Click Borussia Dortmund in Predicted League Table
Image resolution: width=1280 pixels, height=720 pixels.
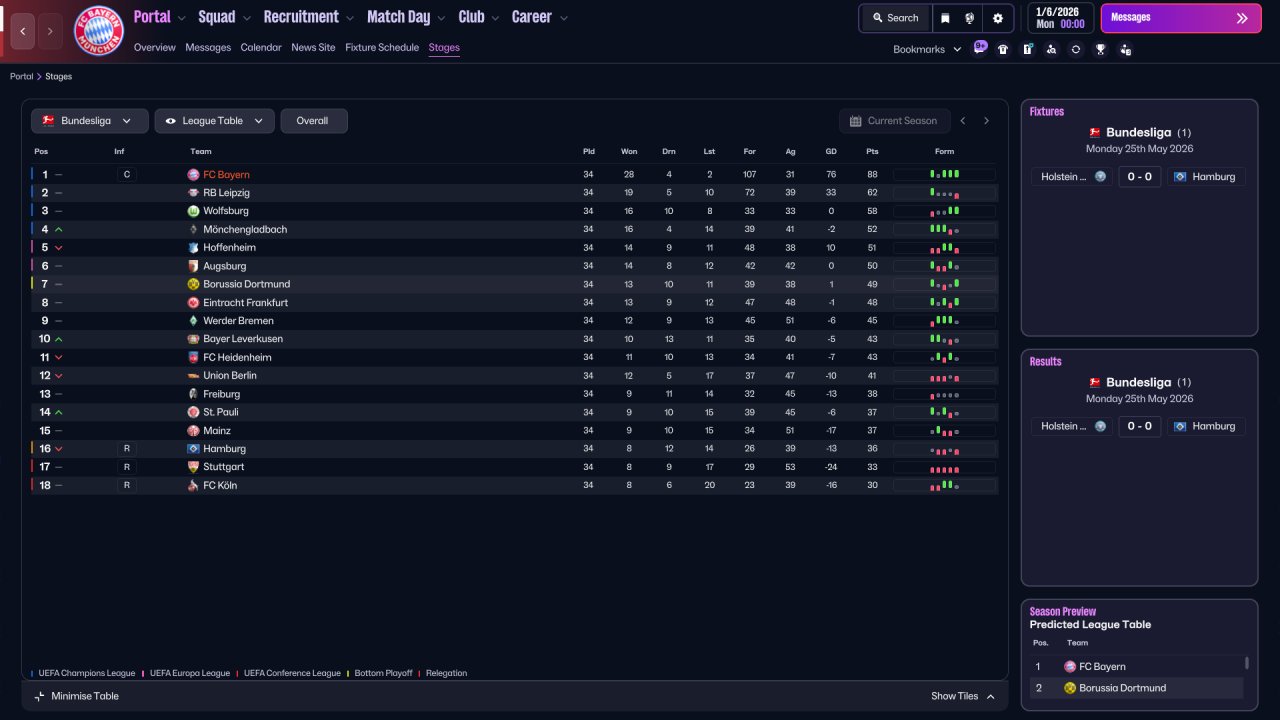[1124, 688]
